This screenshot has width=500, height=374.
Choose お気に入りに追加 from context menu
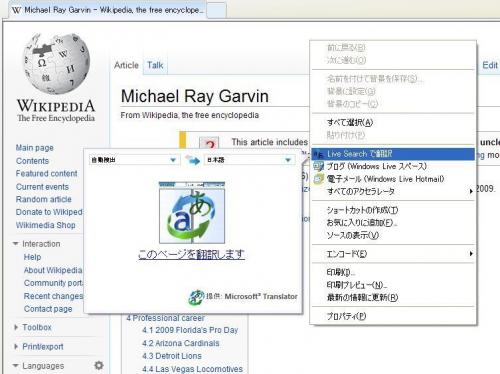coord(393,223)
